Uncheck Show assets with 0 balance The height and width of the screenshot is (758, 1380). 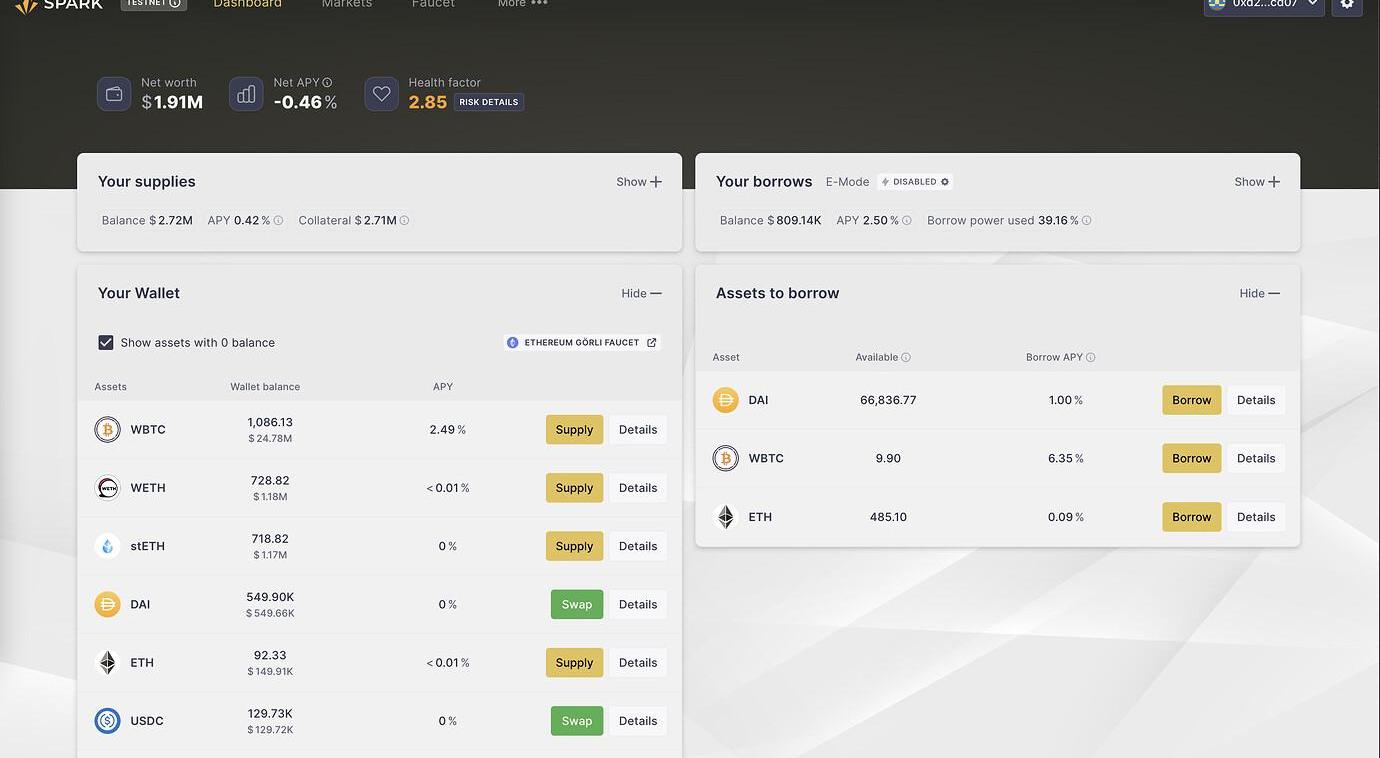coord(106,343)
